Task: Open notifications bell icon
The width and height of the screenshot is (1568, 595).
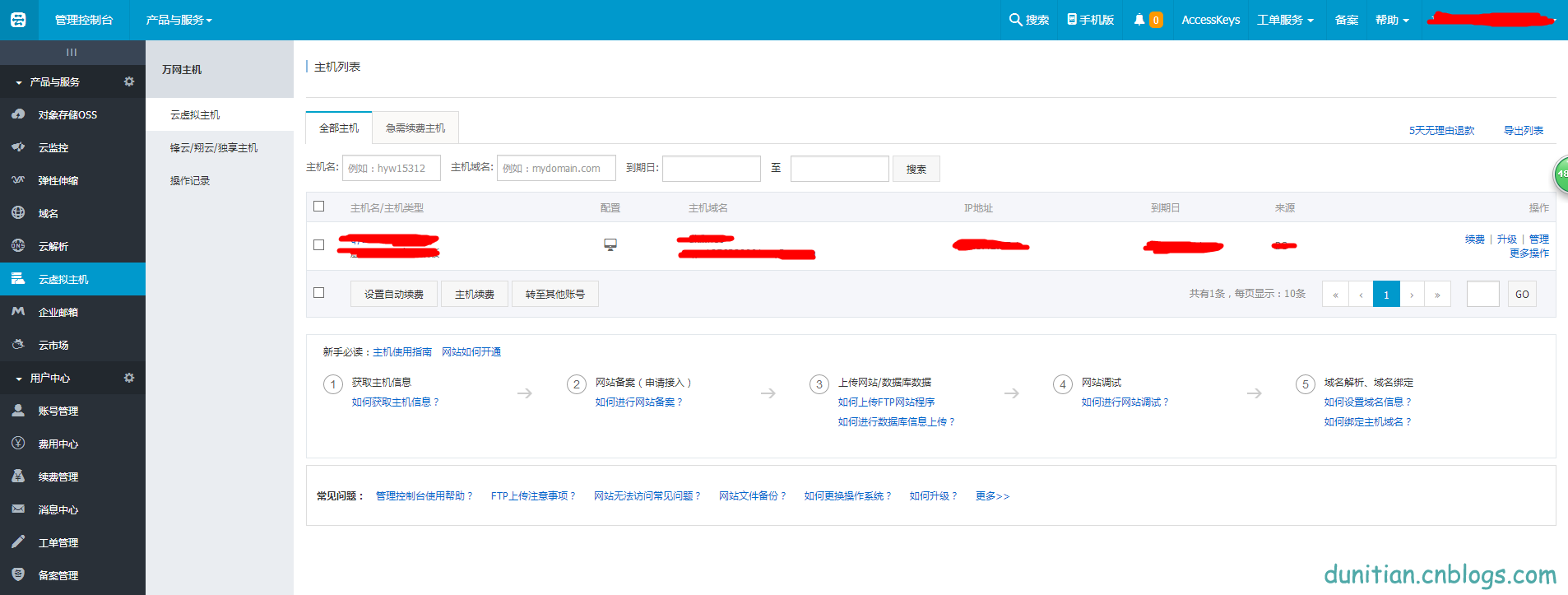Action: click(x=1139, y=20)
